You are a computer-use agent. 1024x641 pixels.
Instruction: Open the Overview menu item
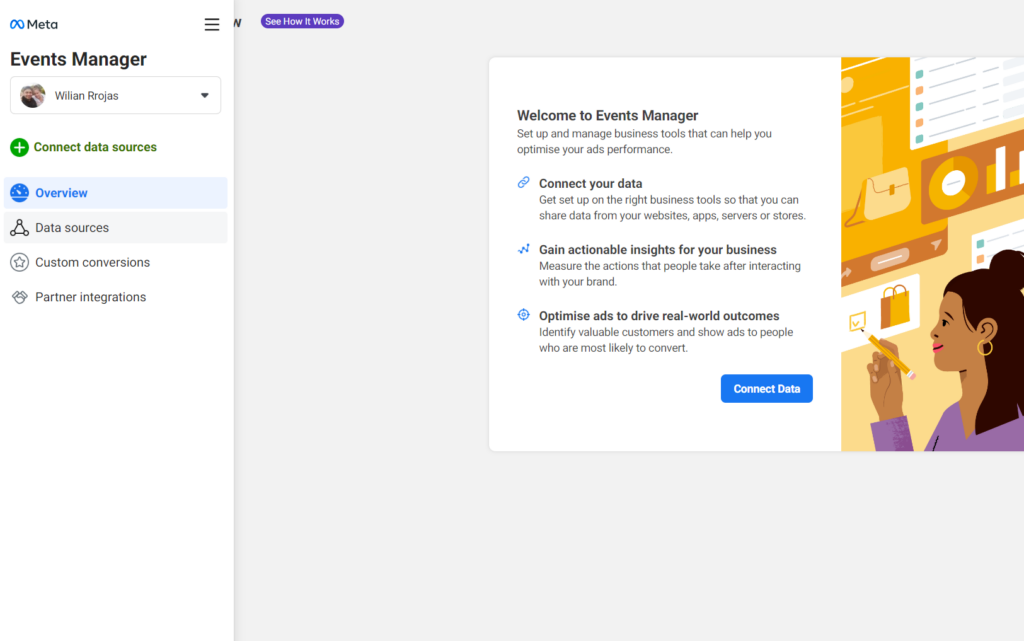click(x=116, y=193)
